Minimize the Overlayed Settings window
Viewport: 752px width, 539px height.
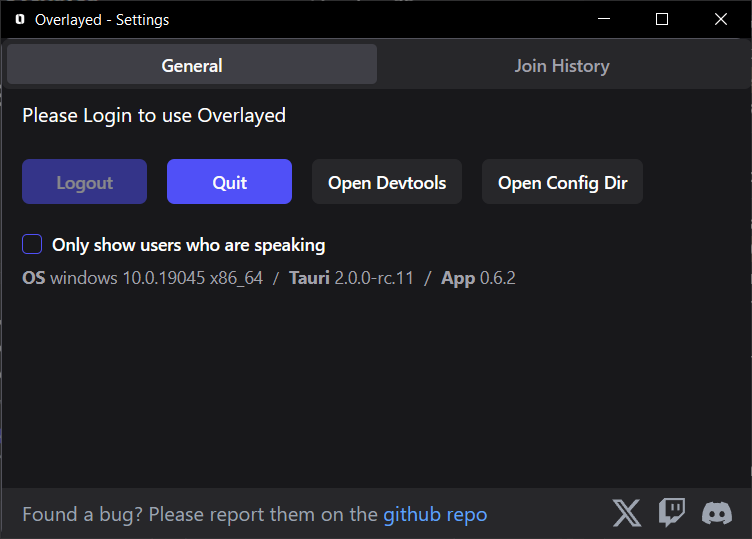click(x=604, y=19)
